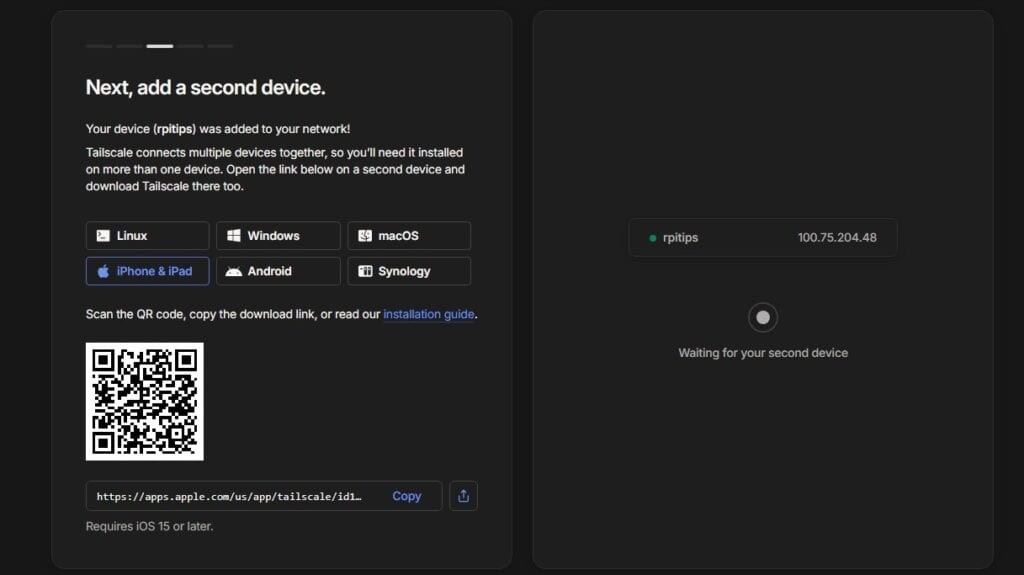Viewport: 1024px width, 575px height.
Task: Select the Android platform button
Action: [278, 271]
